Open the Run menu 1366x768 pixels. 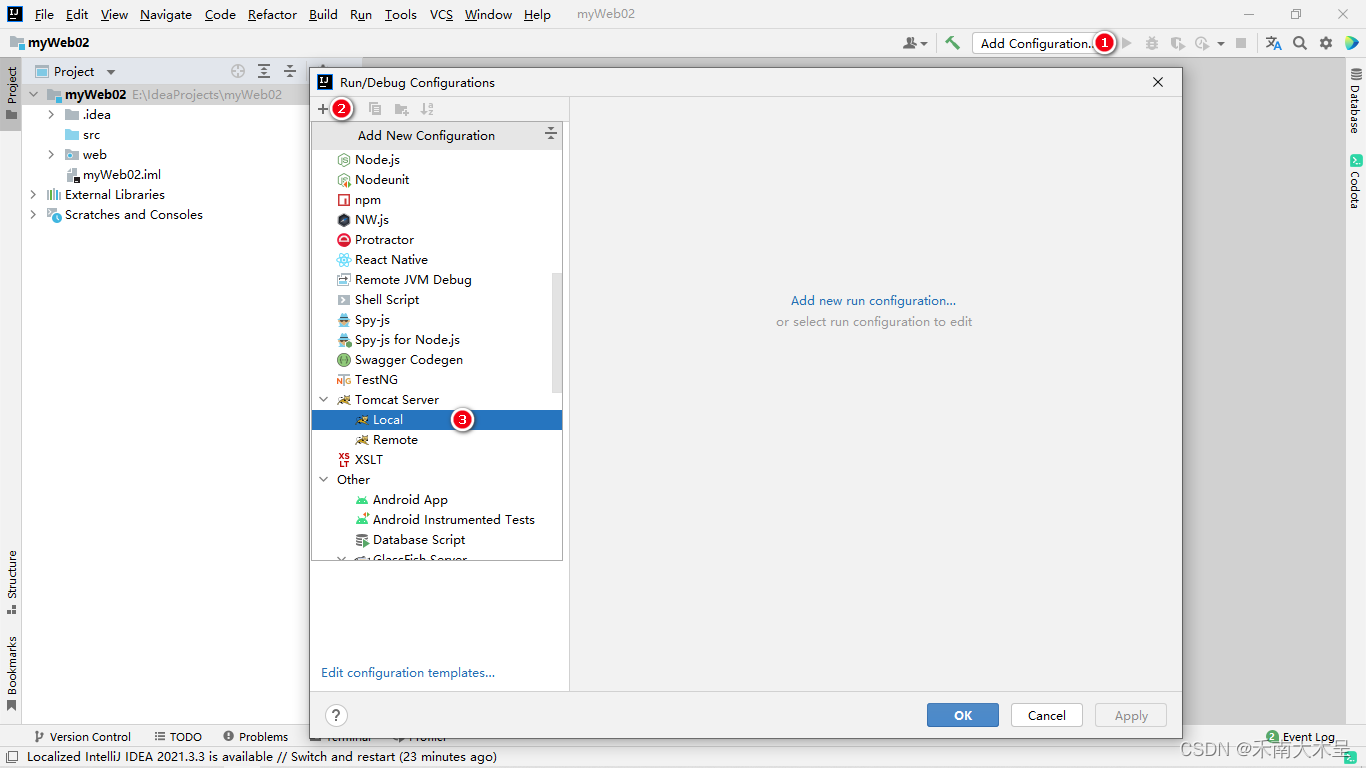tap(361, 14)
